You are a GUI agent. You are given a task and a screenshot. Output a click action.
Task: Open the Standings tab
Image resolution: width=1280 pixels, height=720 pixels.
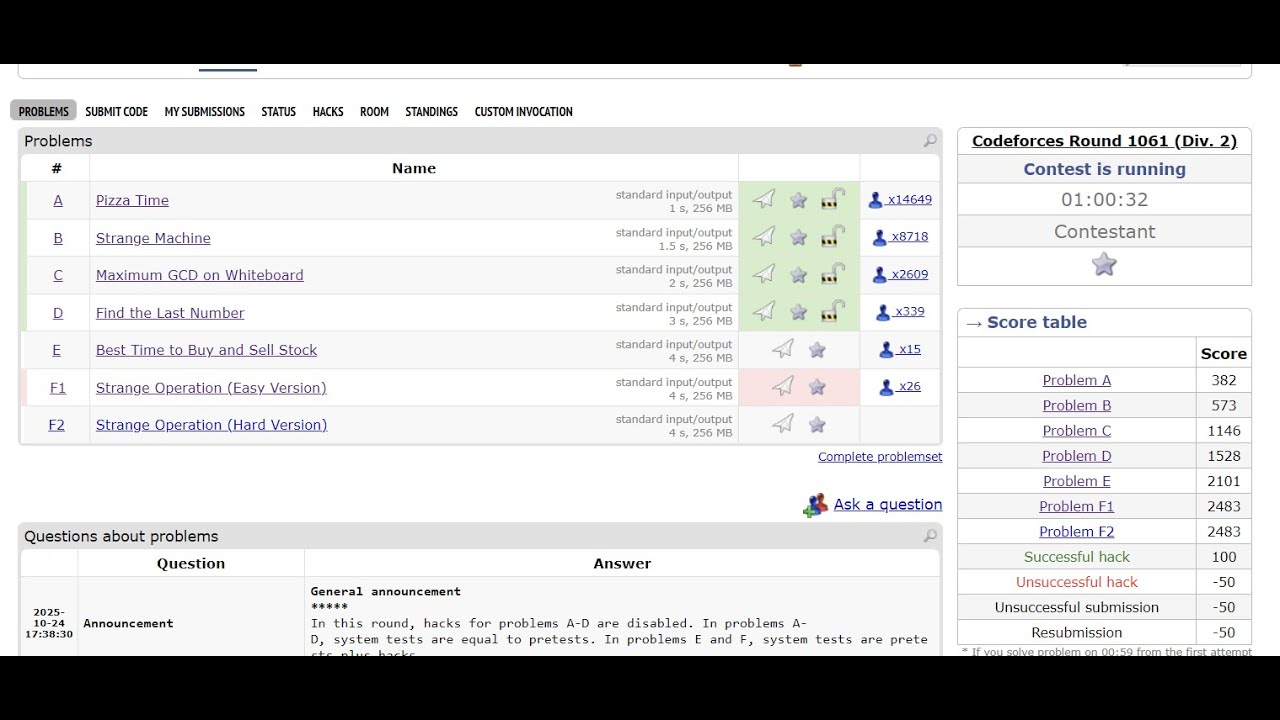(x=431, y=111)
